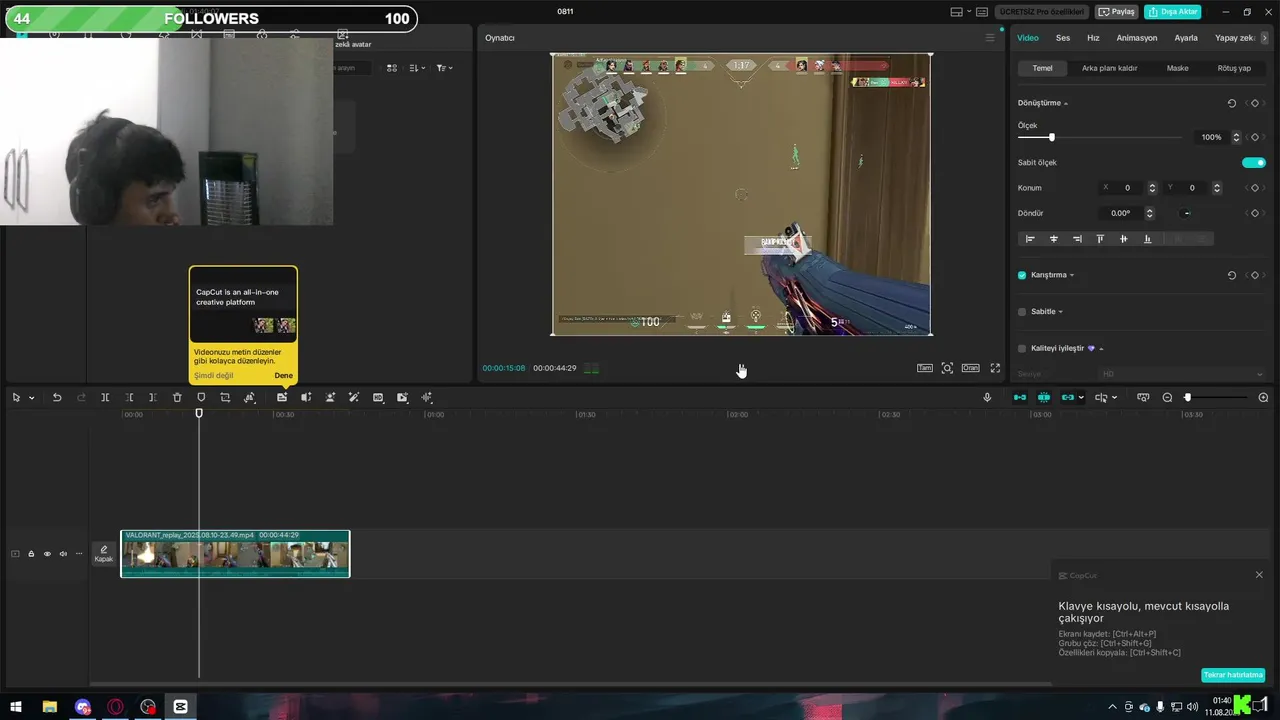Click the preview zoom focus icon in player

[x=947, y=368]
